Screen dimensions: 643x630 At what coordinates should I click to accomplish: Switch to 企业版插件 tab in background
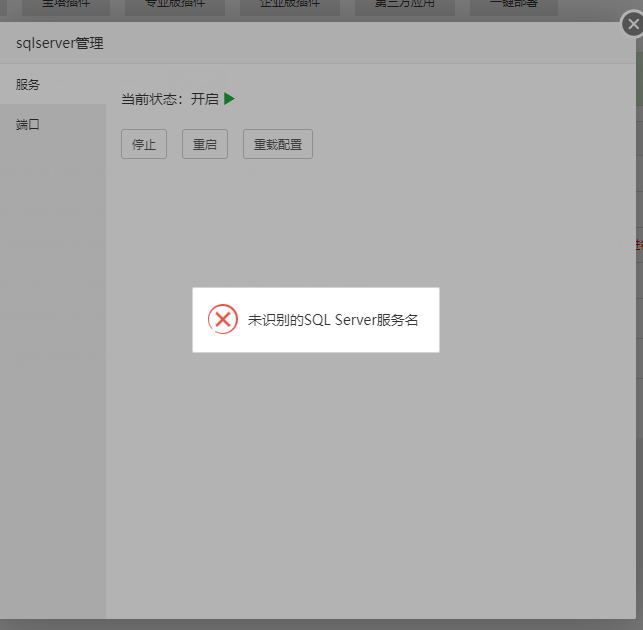coord(290,6)
